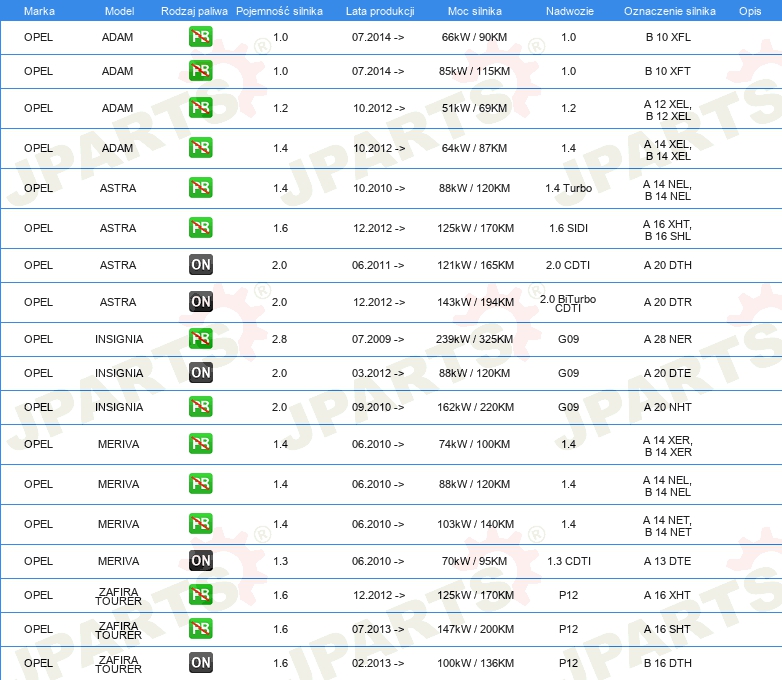Screen dimensions: 782x680
Task: Click the PB petrol icon for Insignia 2.8 row
Action: pos(201,339)
